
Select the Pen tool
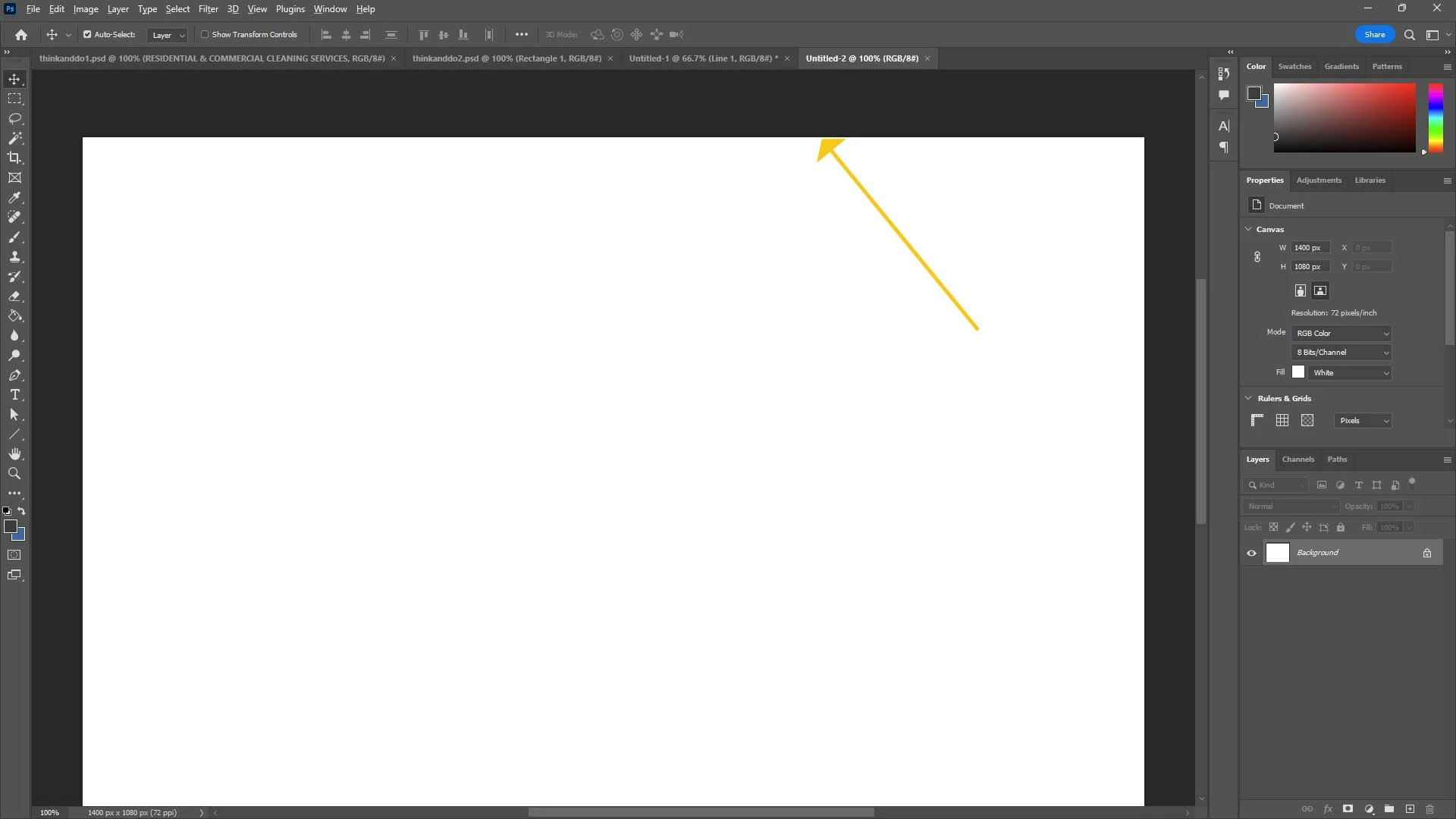click(14, 375)
